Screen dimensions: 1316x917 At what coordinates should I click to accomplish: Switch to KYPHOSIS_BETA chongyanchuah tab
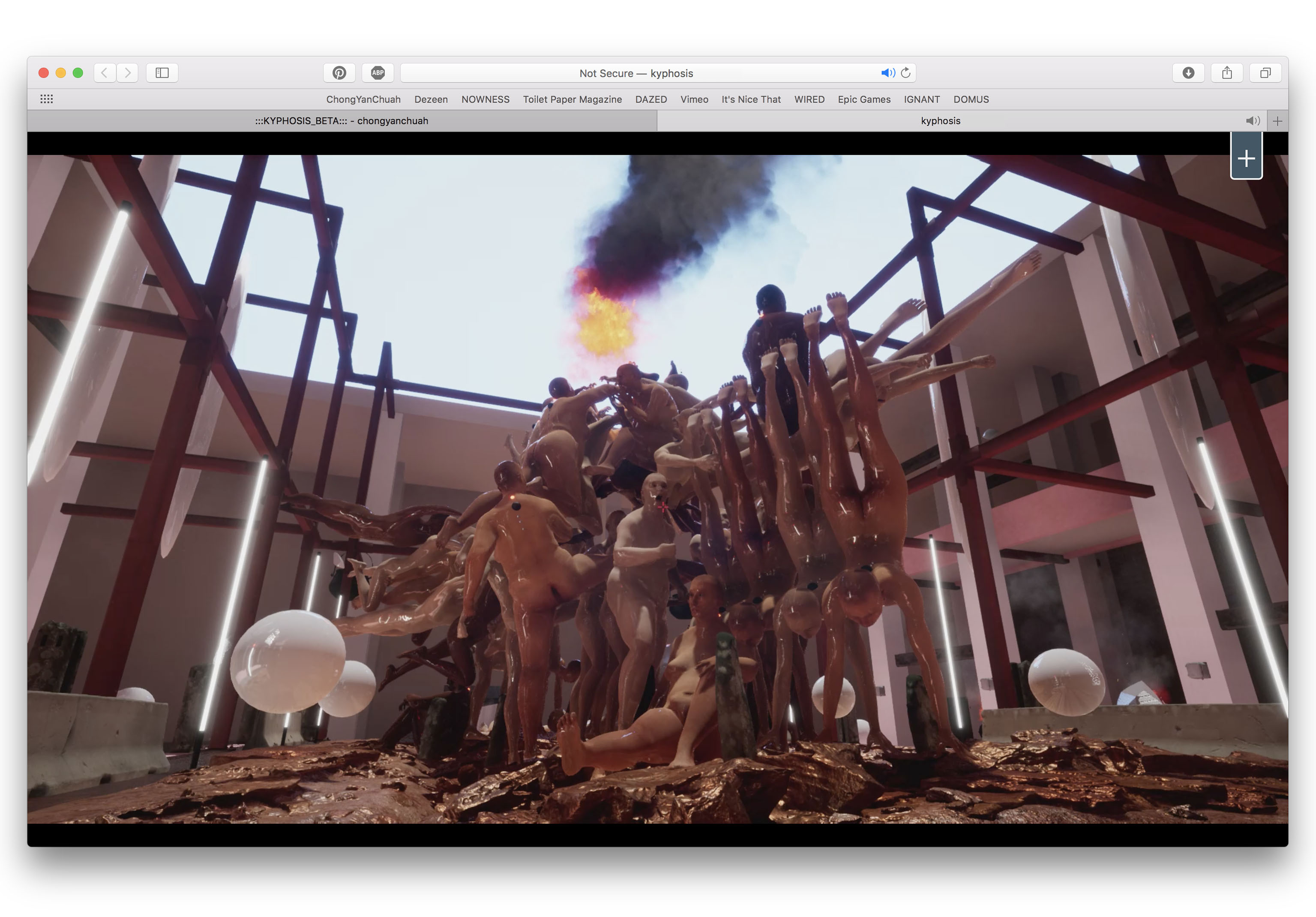click(x=342, y=121)
